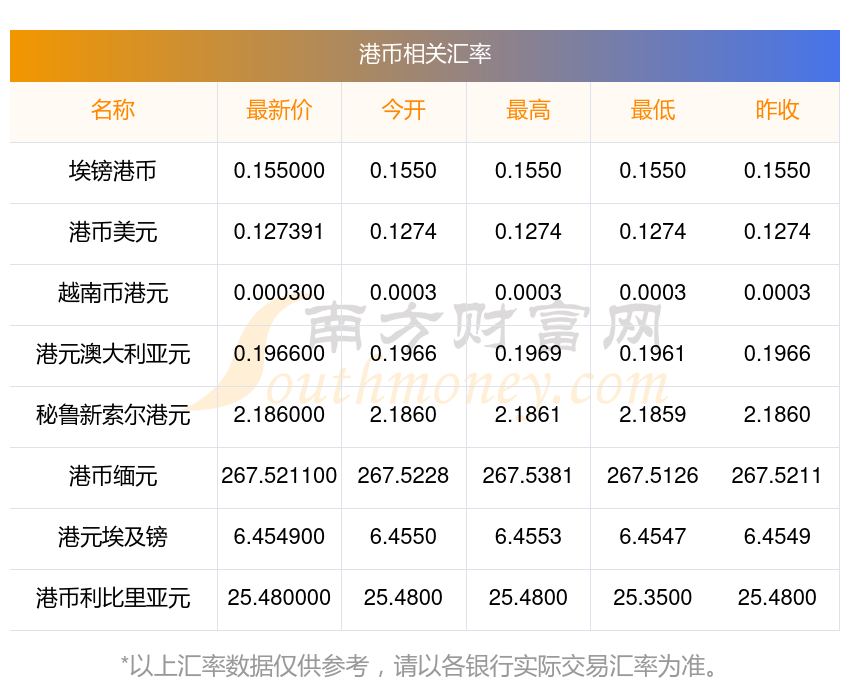Open the 港元澳大利亚元 row name
The image size is (850, 698).
click(113, 354)
